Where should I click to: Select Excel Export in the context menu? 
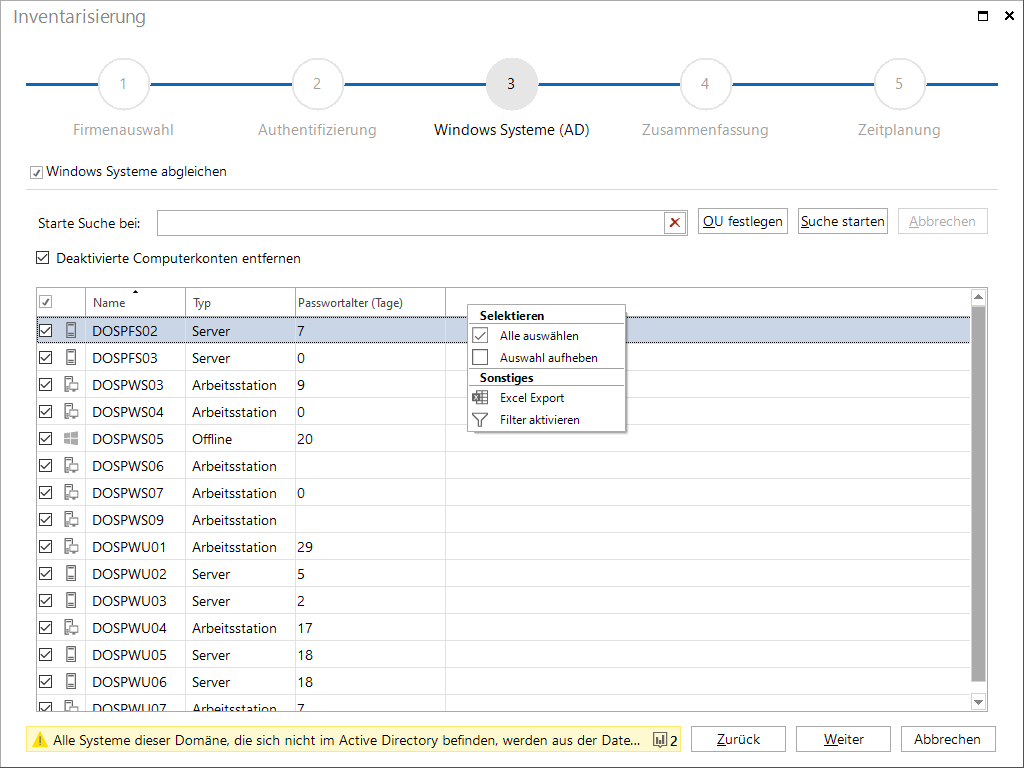547,398
